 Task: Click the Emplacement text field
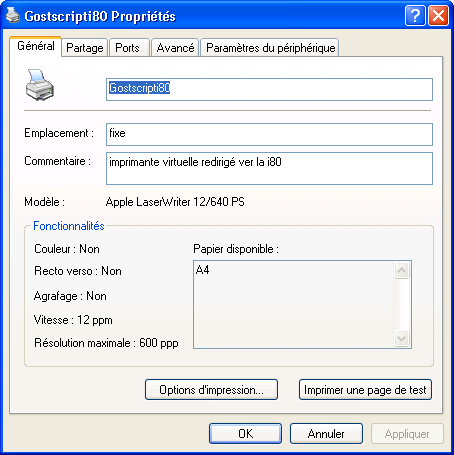[x=269, y=134]
